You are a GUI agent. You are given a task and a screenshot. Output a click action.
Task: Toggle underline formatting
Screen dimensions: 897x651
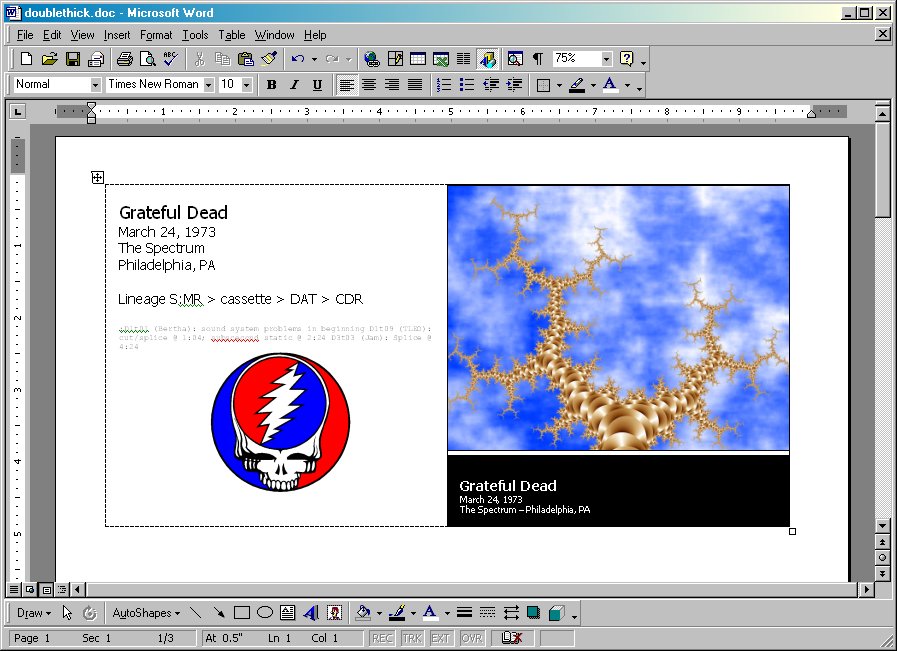pyautogui.click(x=317, y=85)
